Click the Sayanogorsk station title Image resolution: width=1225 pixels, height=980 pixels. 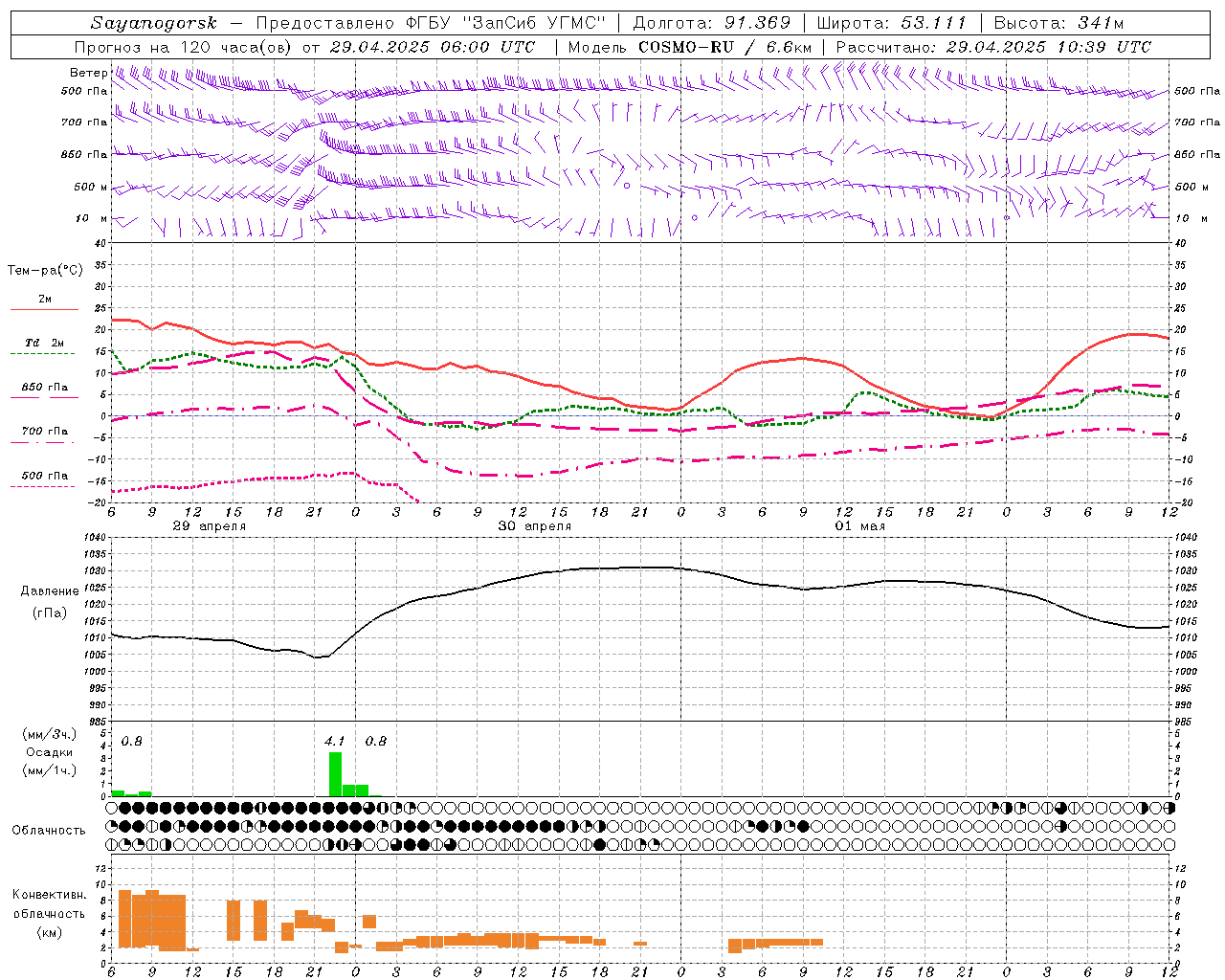pos(154,23)
